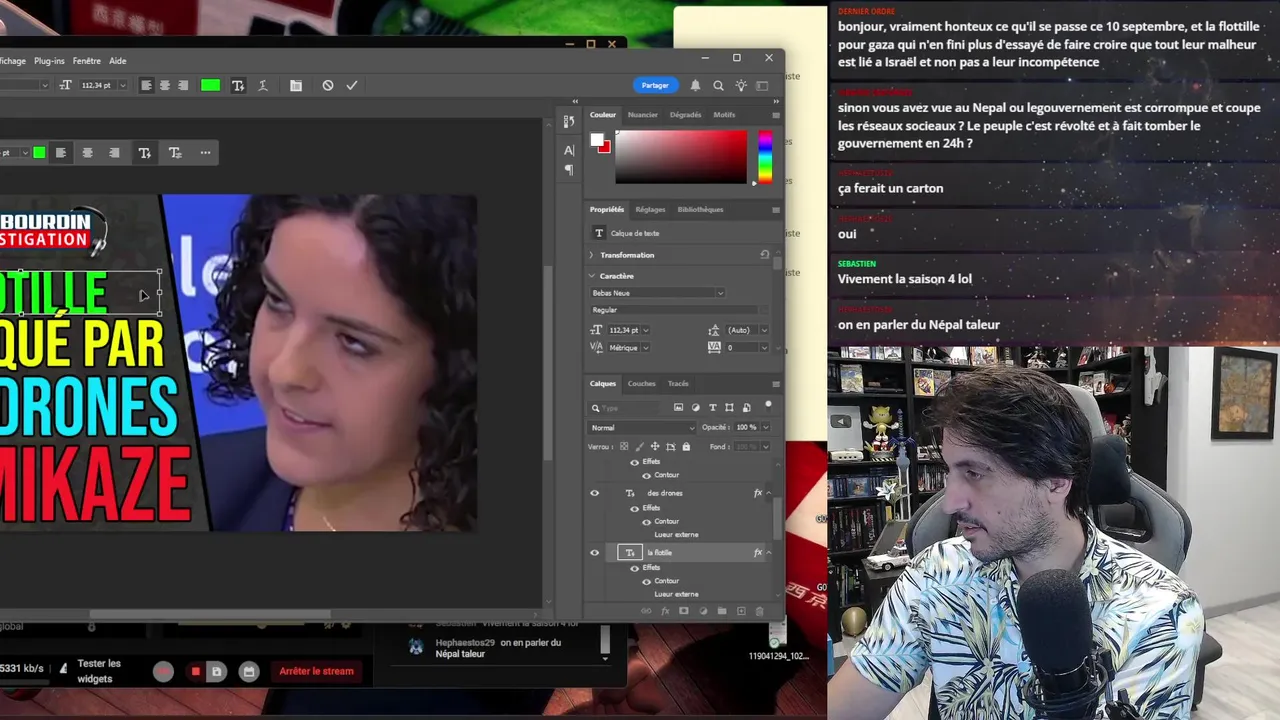Viewport: 1280px width, 720px height.
Task: Click the rainbow hue slider strip
Action: point(765,156)
